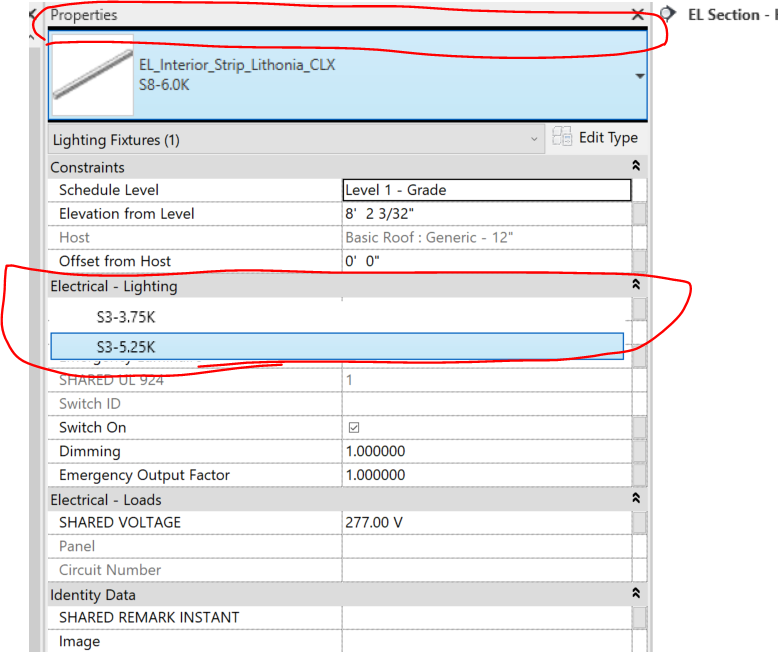The image size is (778, 652).
Task: Click the SHARED REMARK INSTANT value field
Action: coord(487,617)
